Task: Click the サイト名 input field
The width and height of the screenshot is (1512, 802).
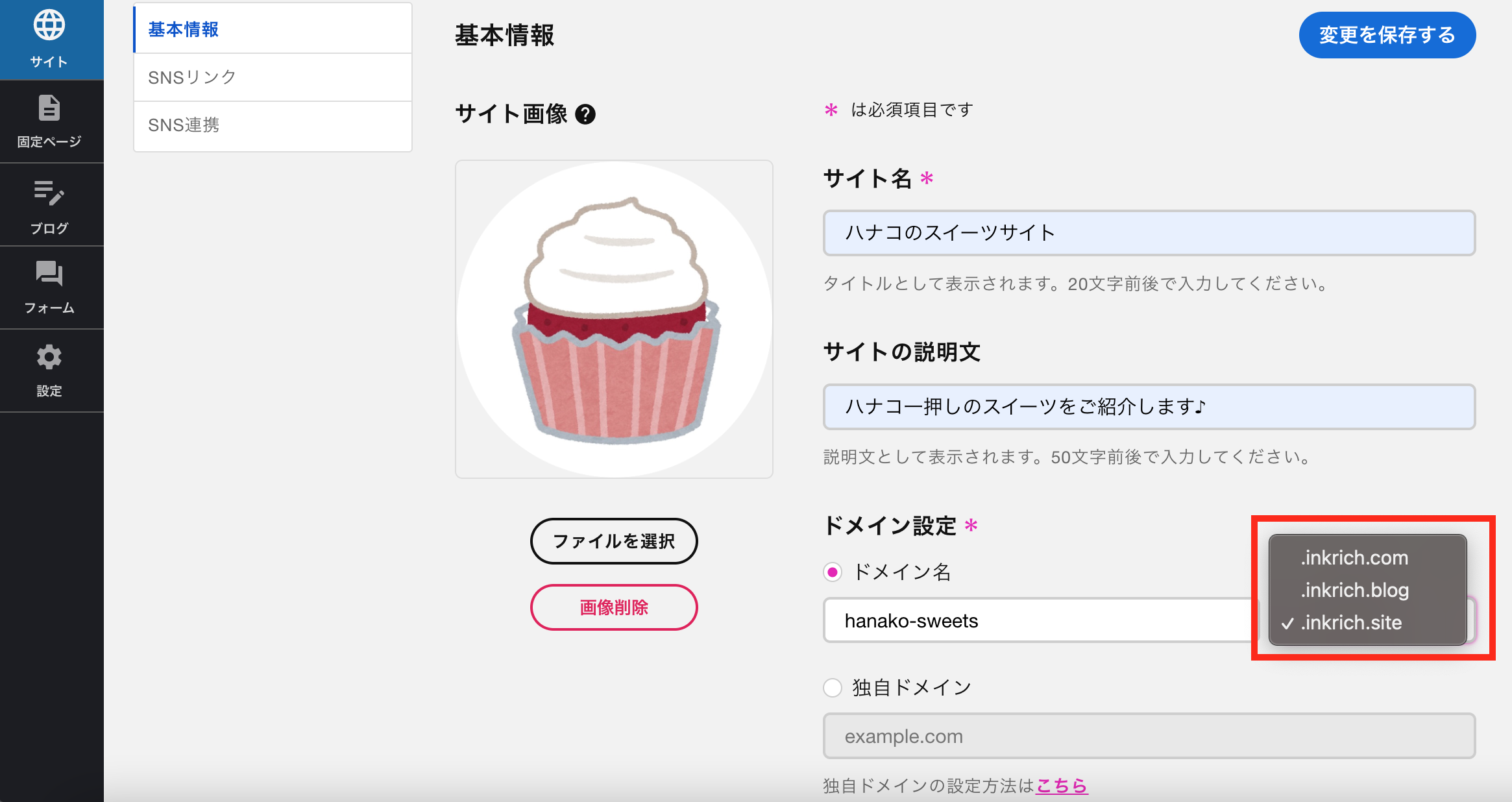Action: [x=1149, y=233]
